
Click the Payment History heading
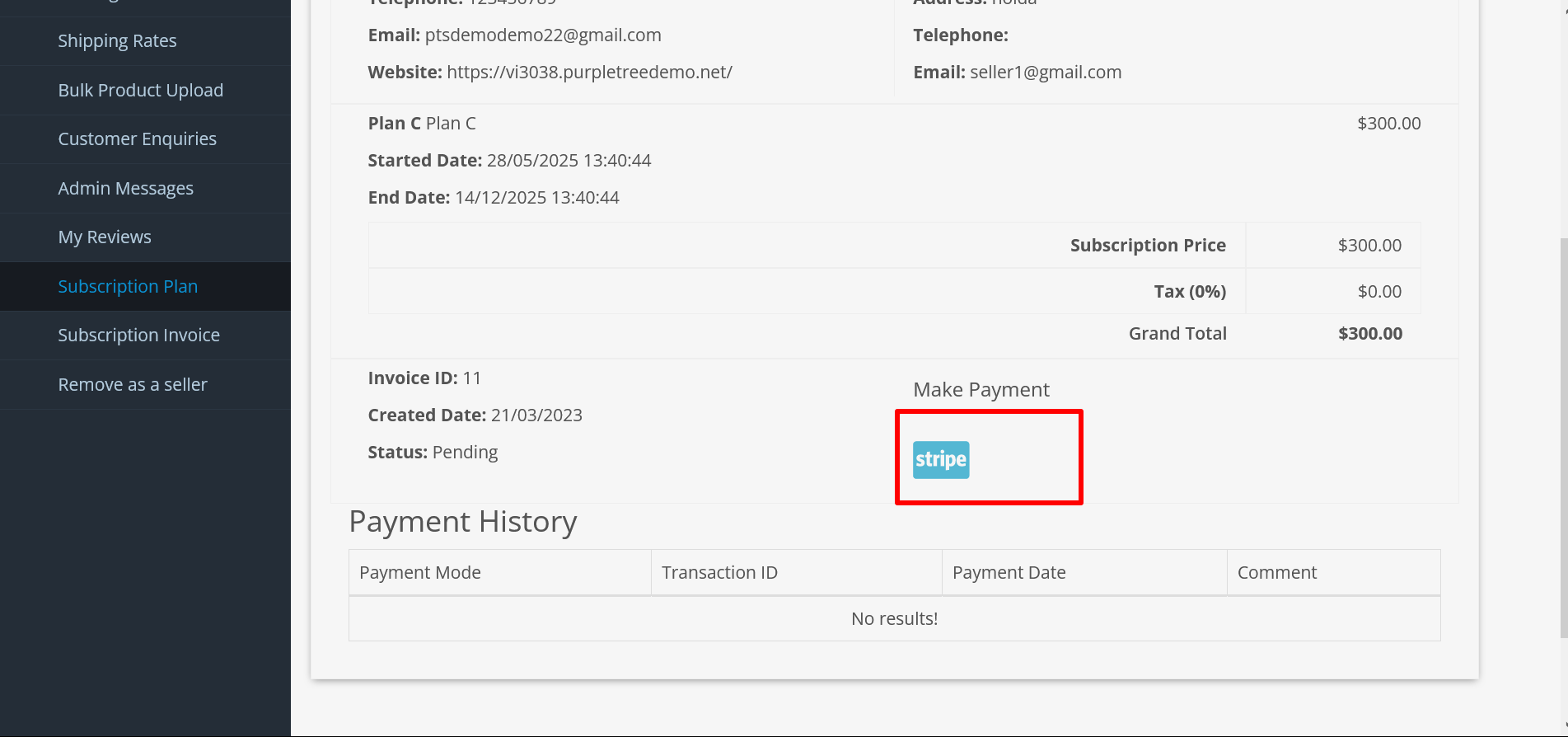click(463, 522)
